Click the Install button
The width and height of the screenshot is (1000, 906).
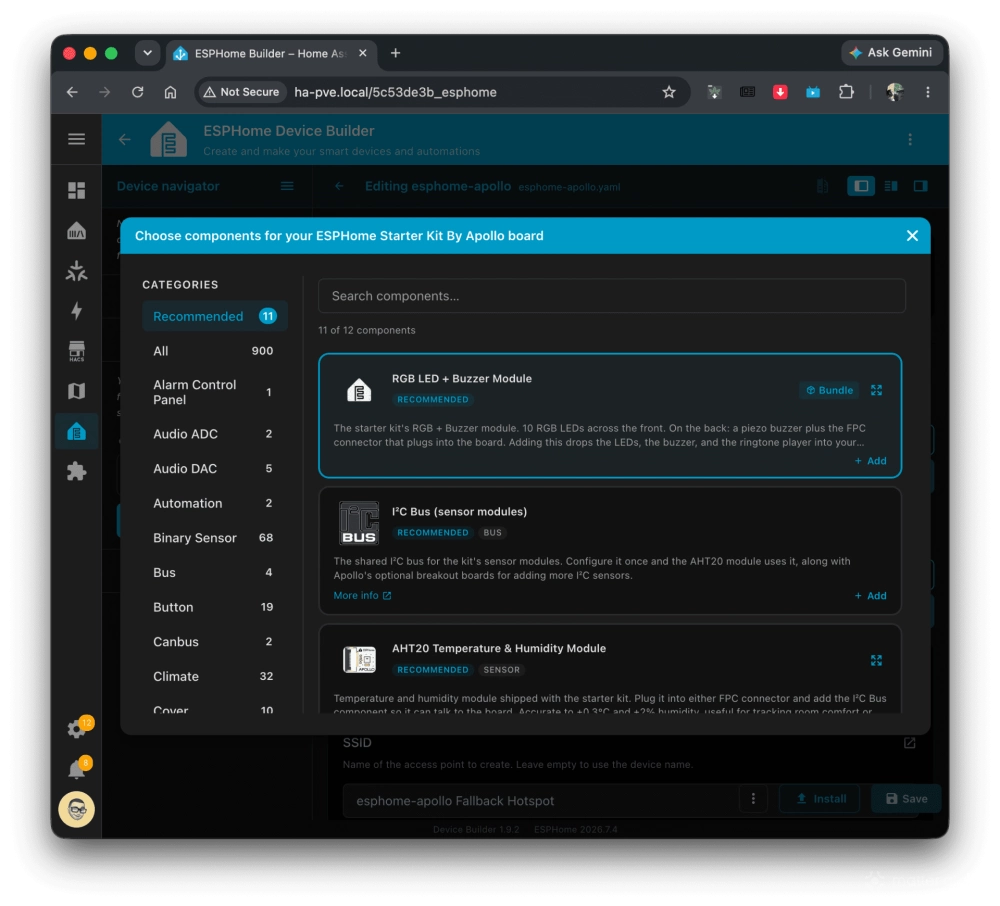(820, 799)
